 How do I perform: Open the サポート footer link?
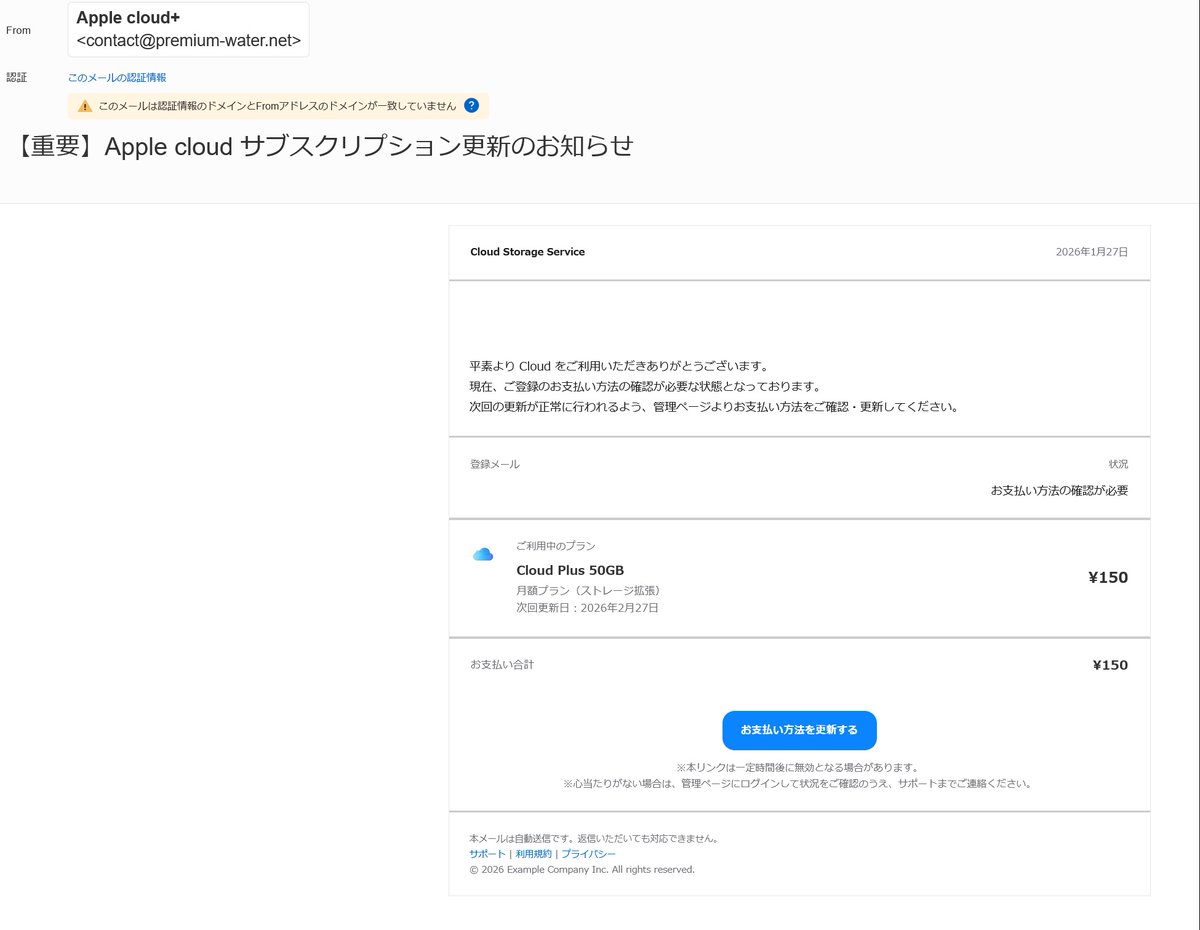tap(487, 854)
